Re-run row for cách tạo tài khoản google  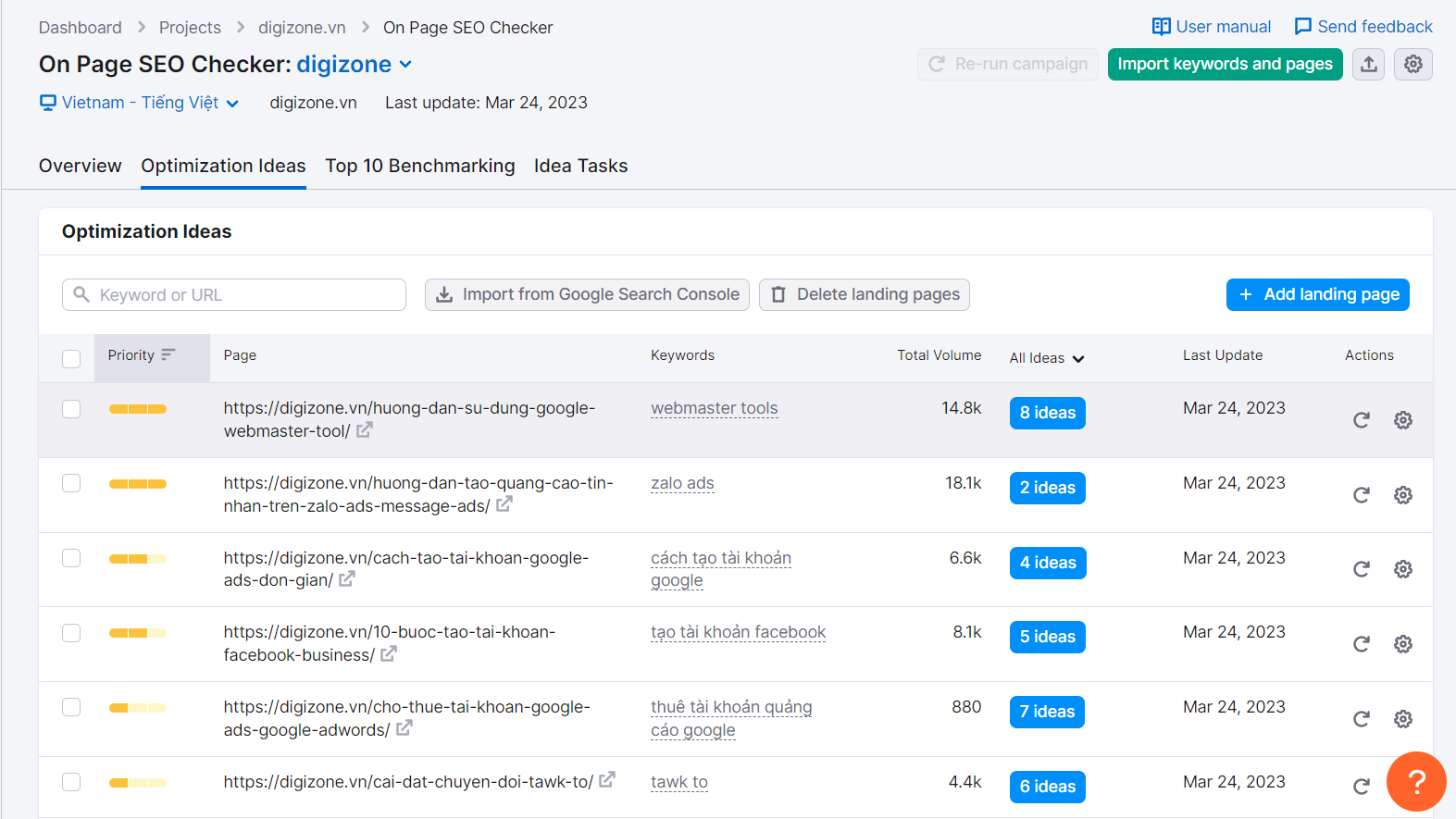point(1361,569)
